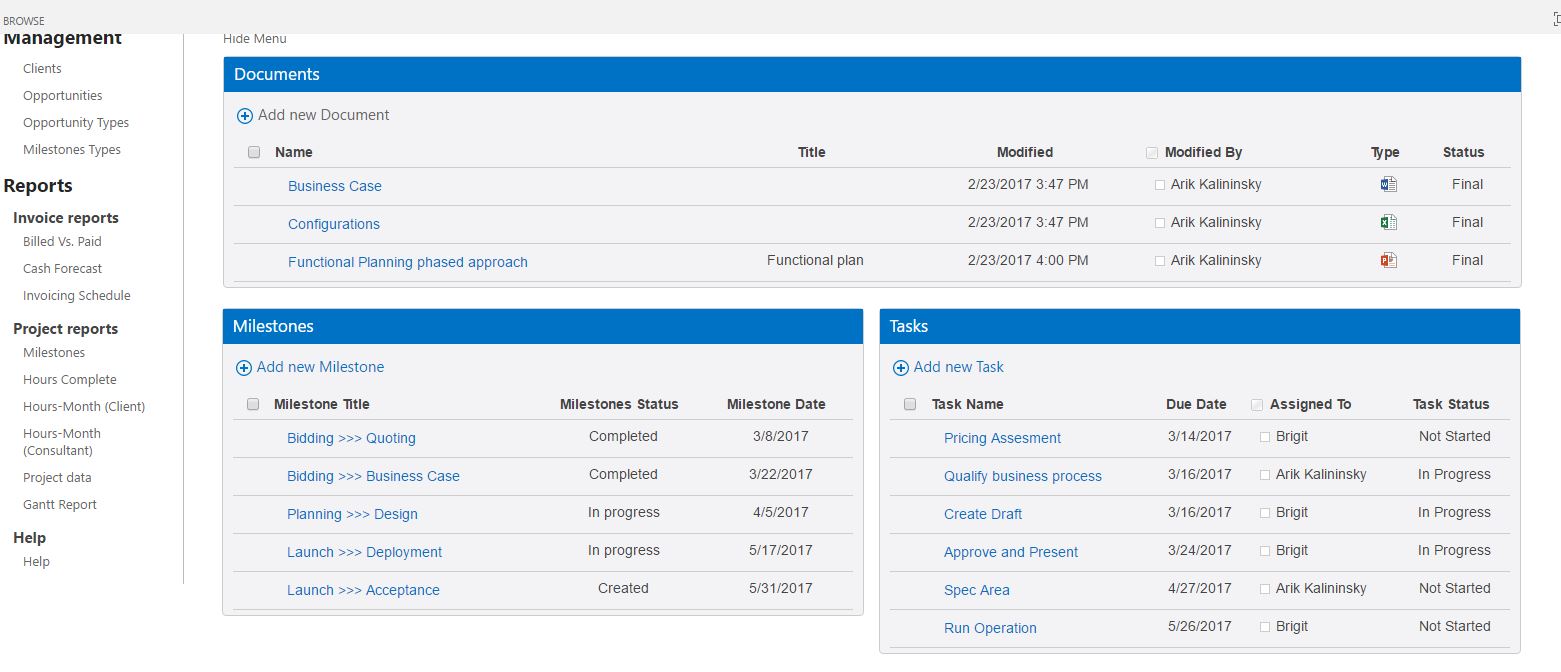
Task: Click the Invoice reports heading
Action: point(66,218)
